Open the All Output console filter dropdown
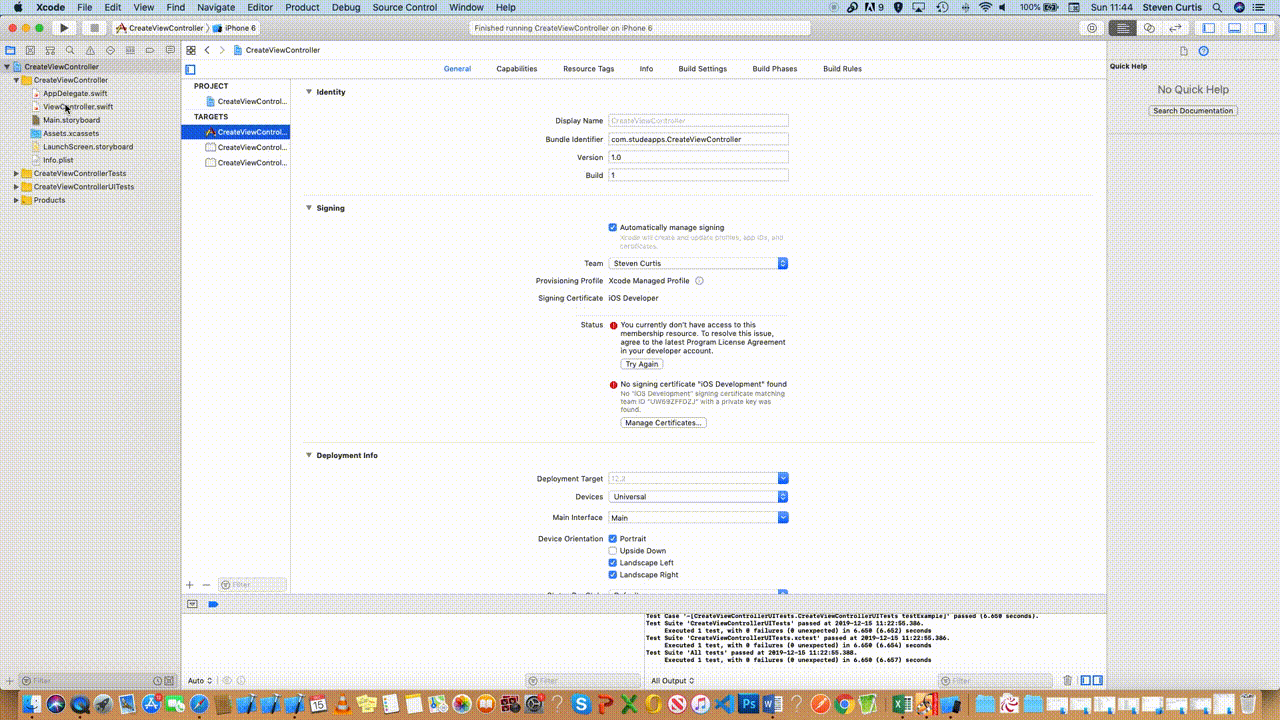1280x720 pixels. click(x=672, y=681)
